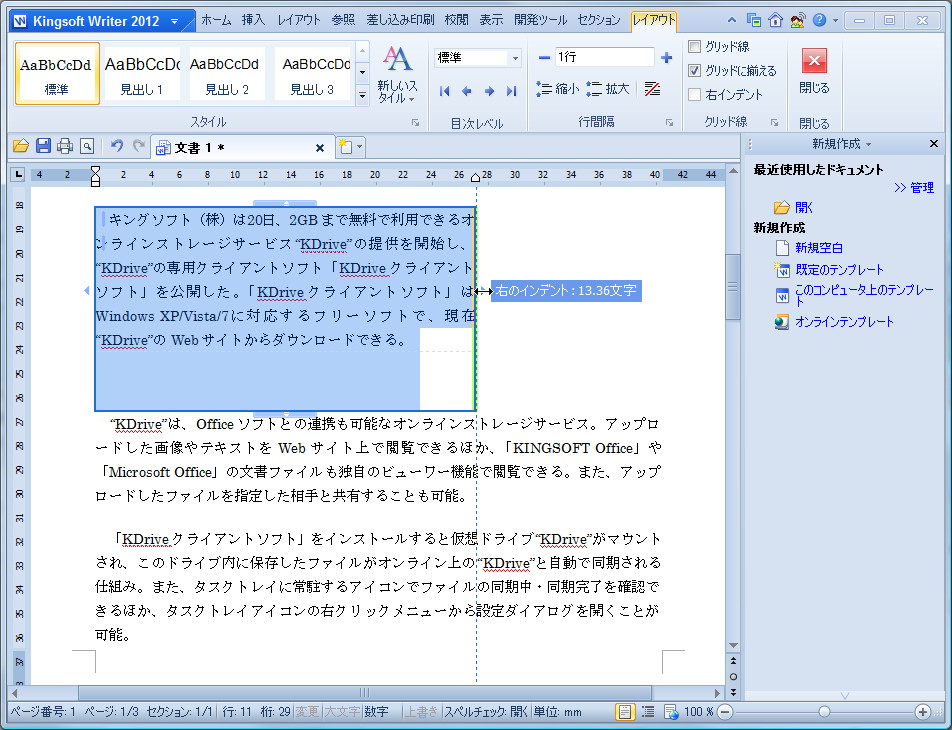Select the AaBbCcDd 標準 style

[x=57, y=73]
